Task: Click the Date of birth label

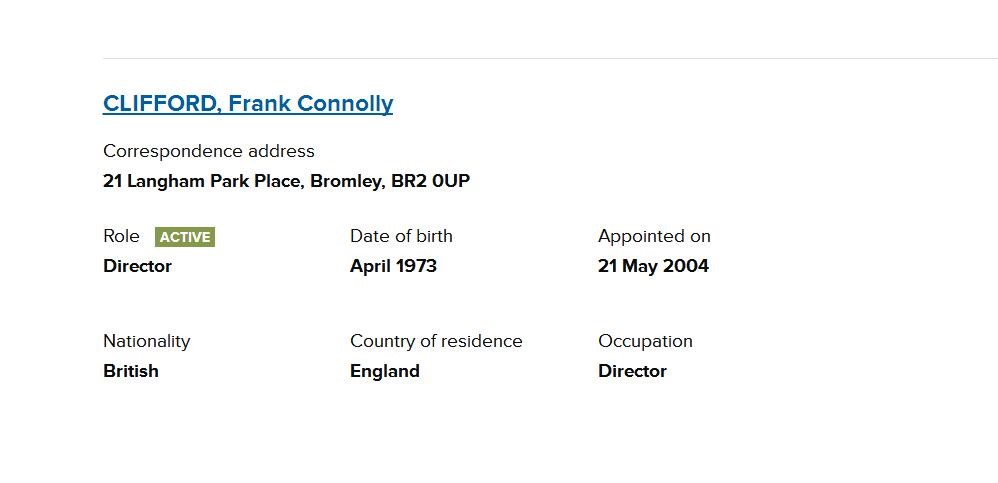Action: click(401, 236)
